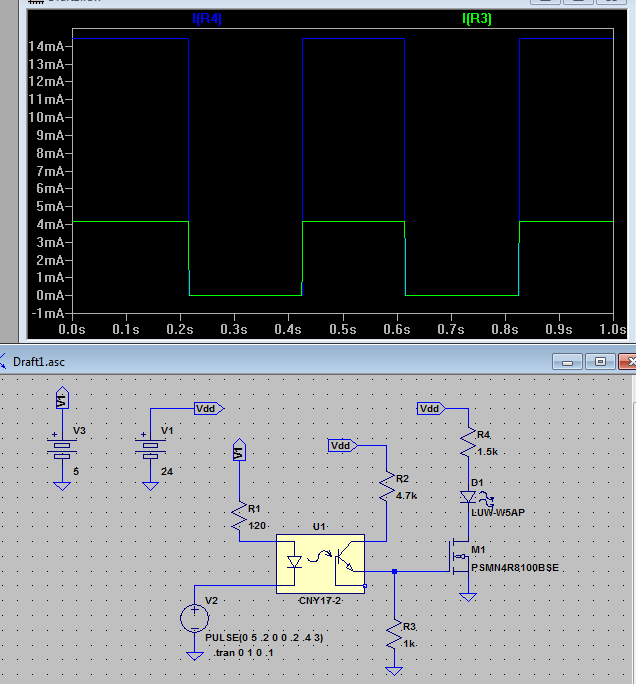Click the R1 resistor symbol
The width and height of the screenshot is (636, 684).
(x=239, y=516)
